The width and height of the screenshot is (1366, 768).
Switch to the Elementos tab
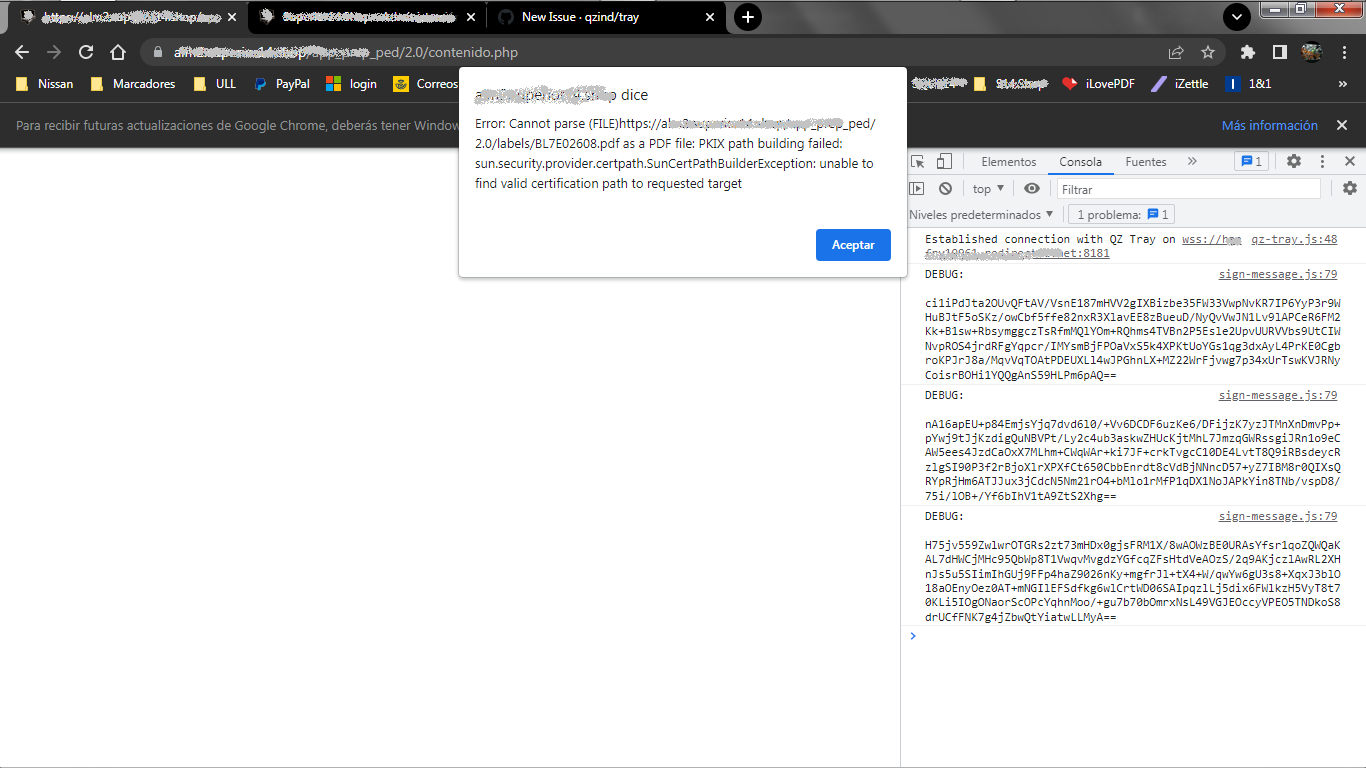pyautogui.click(x=1009, y=161)
